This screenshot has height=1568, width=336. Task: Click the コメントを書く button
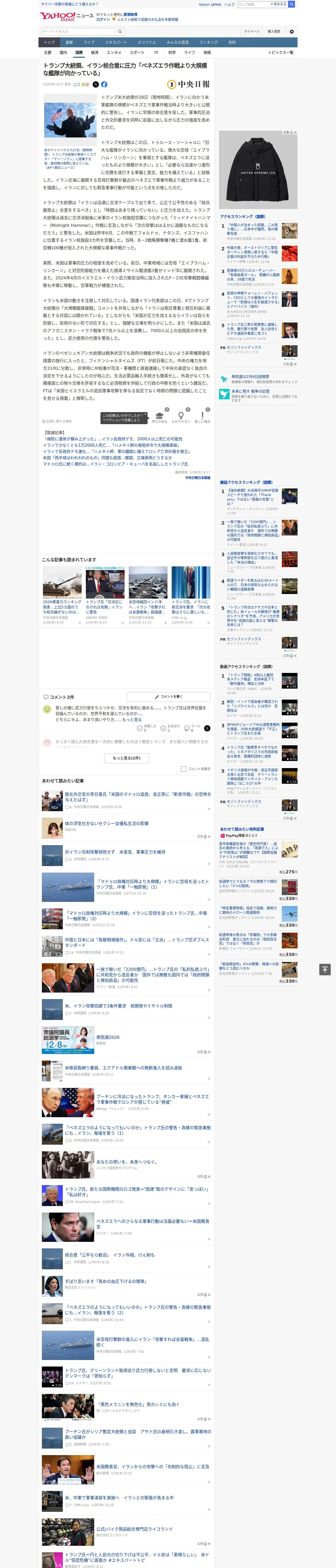click(x=168, y=696)
